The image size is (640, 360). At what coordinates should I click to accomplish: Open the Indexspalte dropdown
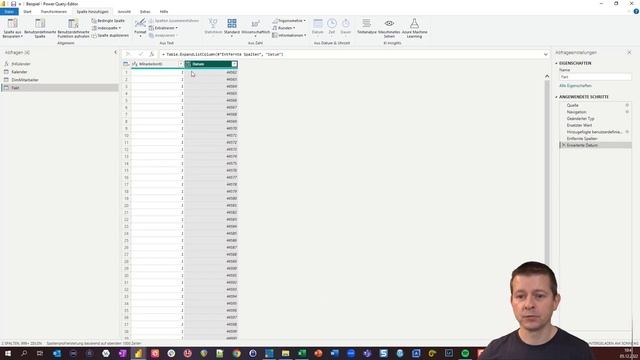click(107, 28)
